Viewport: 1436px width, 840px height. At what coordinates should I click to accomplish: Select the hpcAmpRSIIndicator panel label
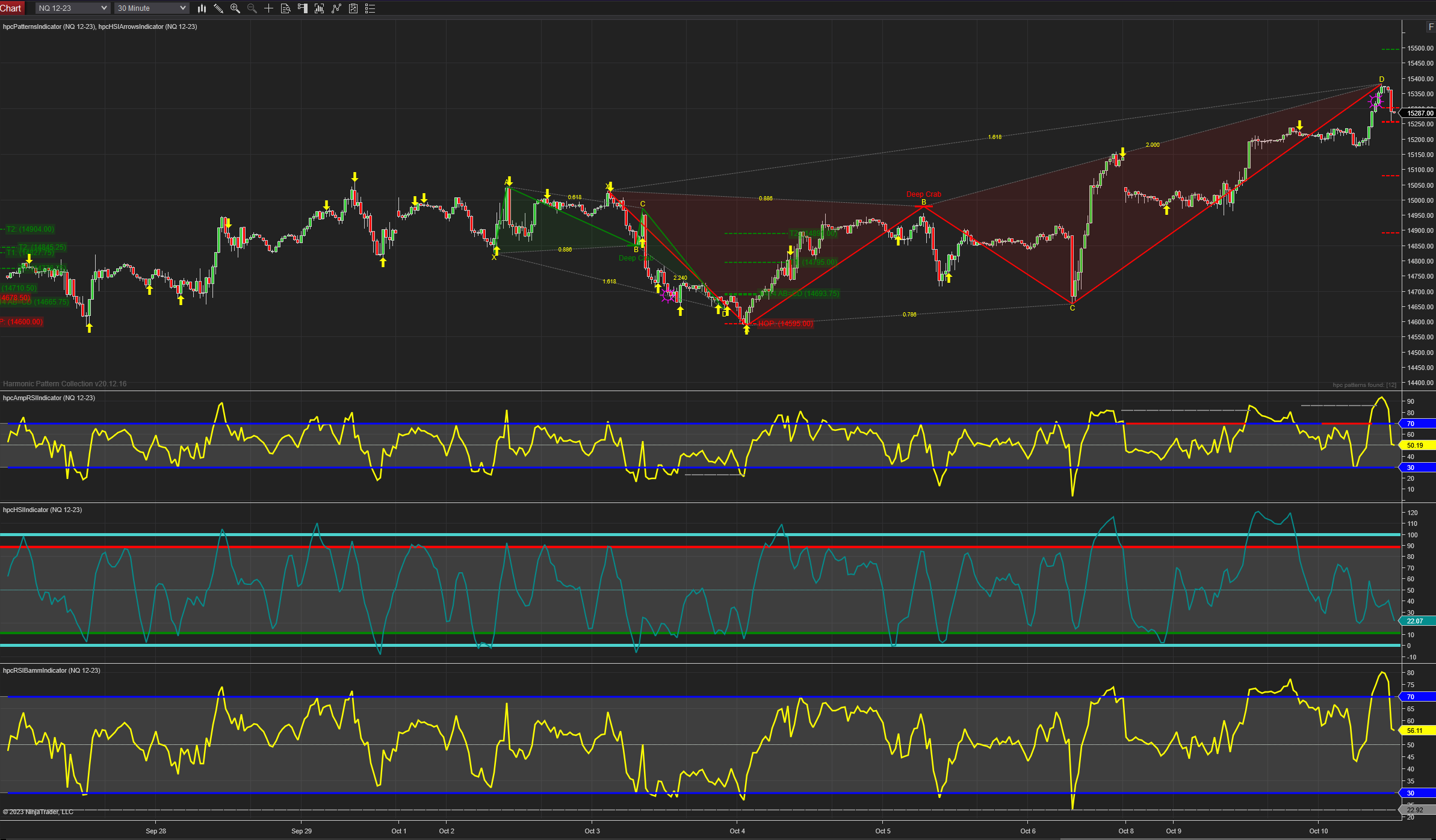[x=49, y=398]
